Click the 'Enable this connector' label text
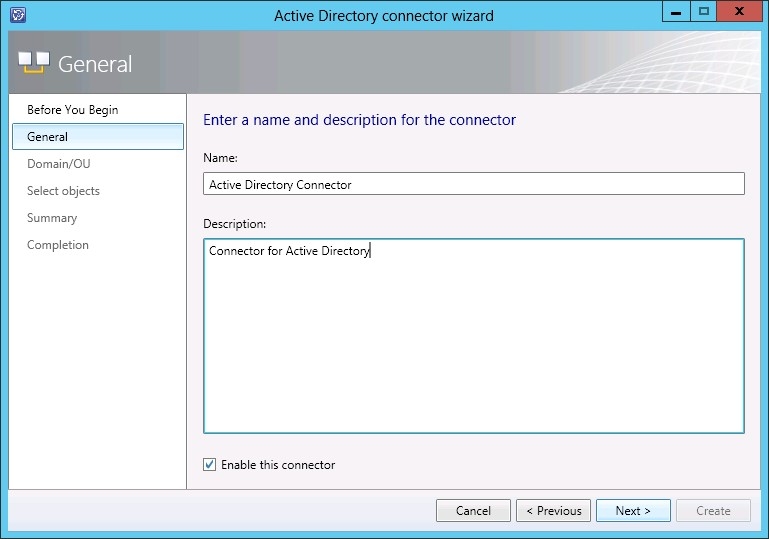 click(x=278, y=465)
